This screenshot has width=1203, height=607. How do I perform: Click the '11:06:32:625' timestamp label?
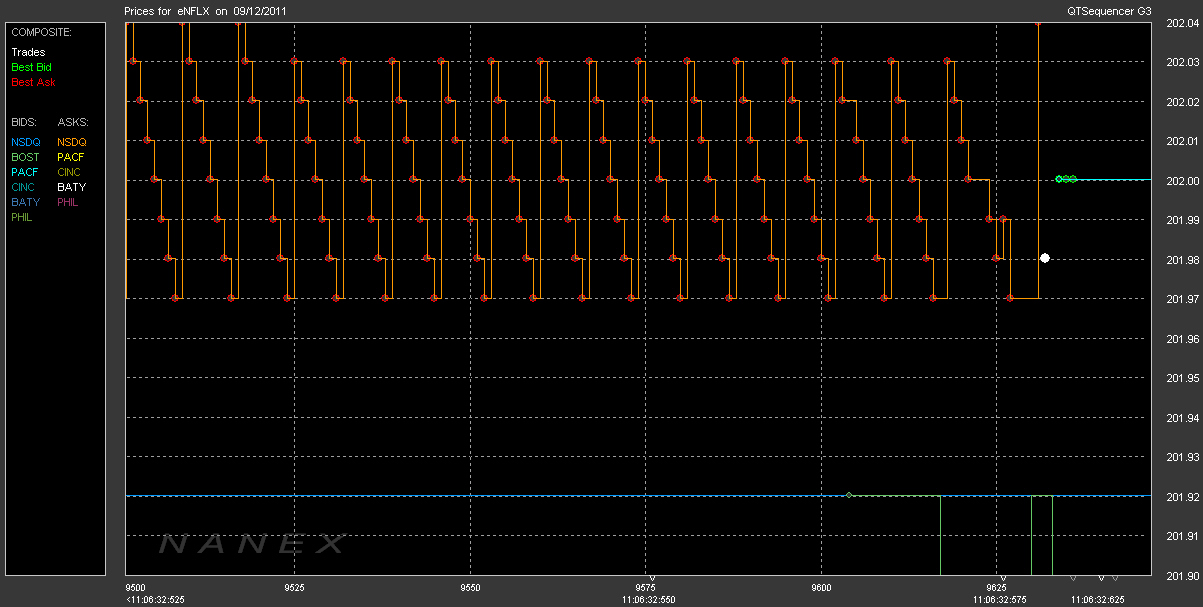pyautogui.click(x=1097, y=599)
